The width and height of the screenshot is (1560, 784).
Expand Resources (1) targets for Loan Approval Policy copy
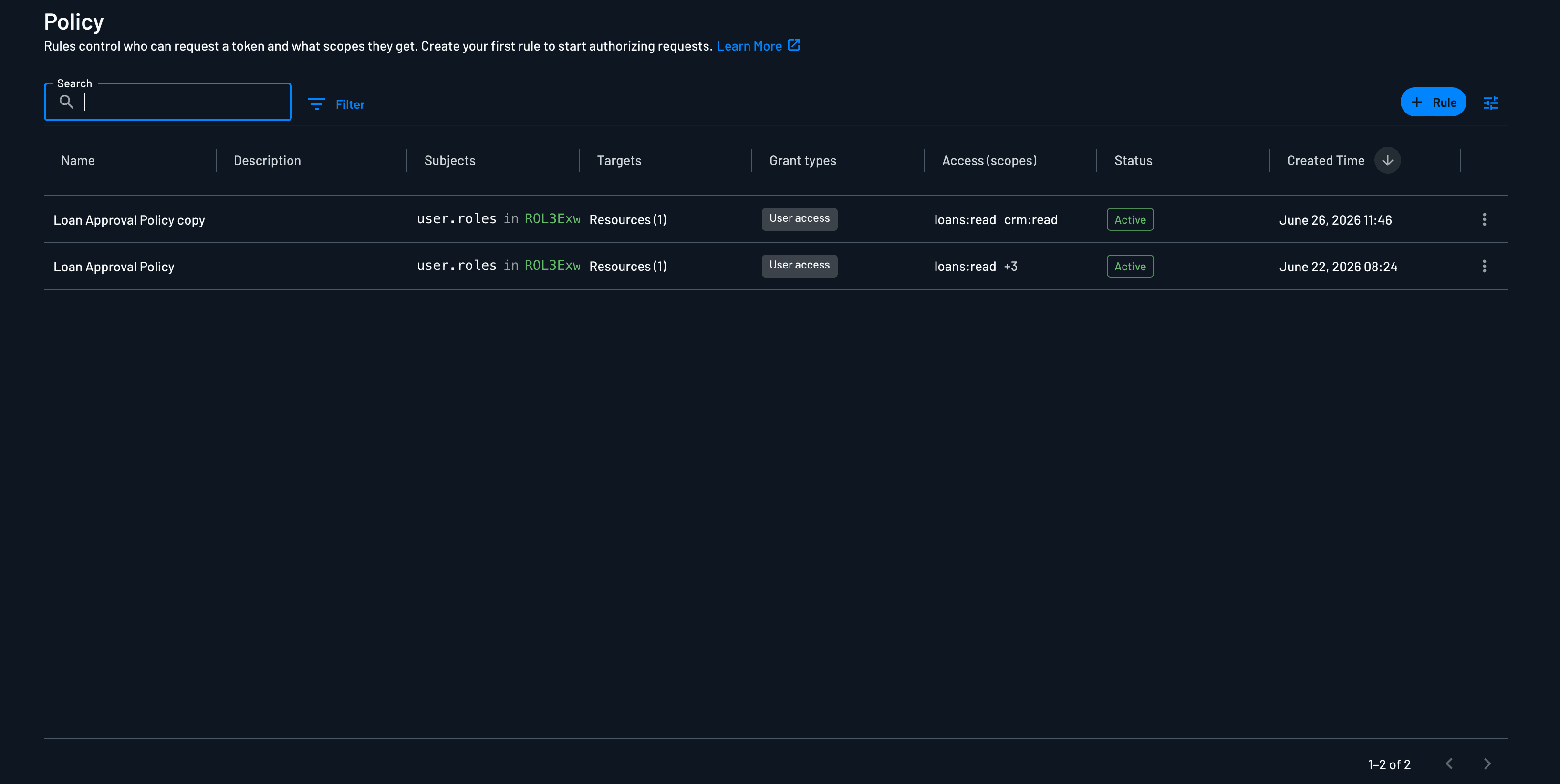pyautogui.click(x=628, y=220)
